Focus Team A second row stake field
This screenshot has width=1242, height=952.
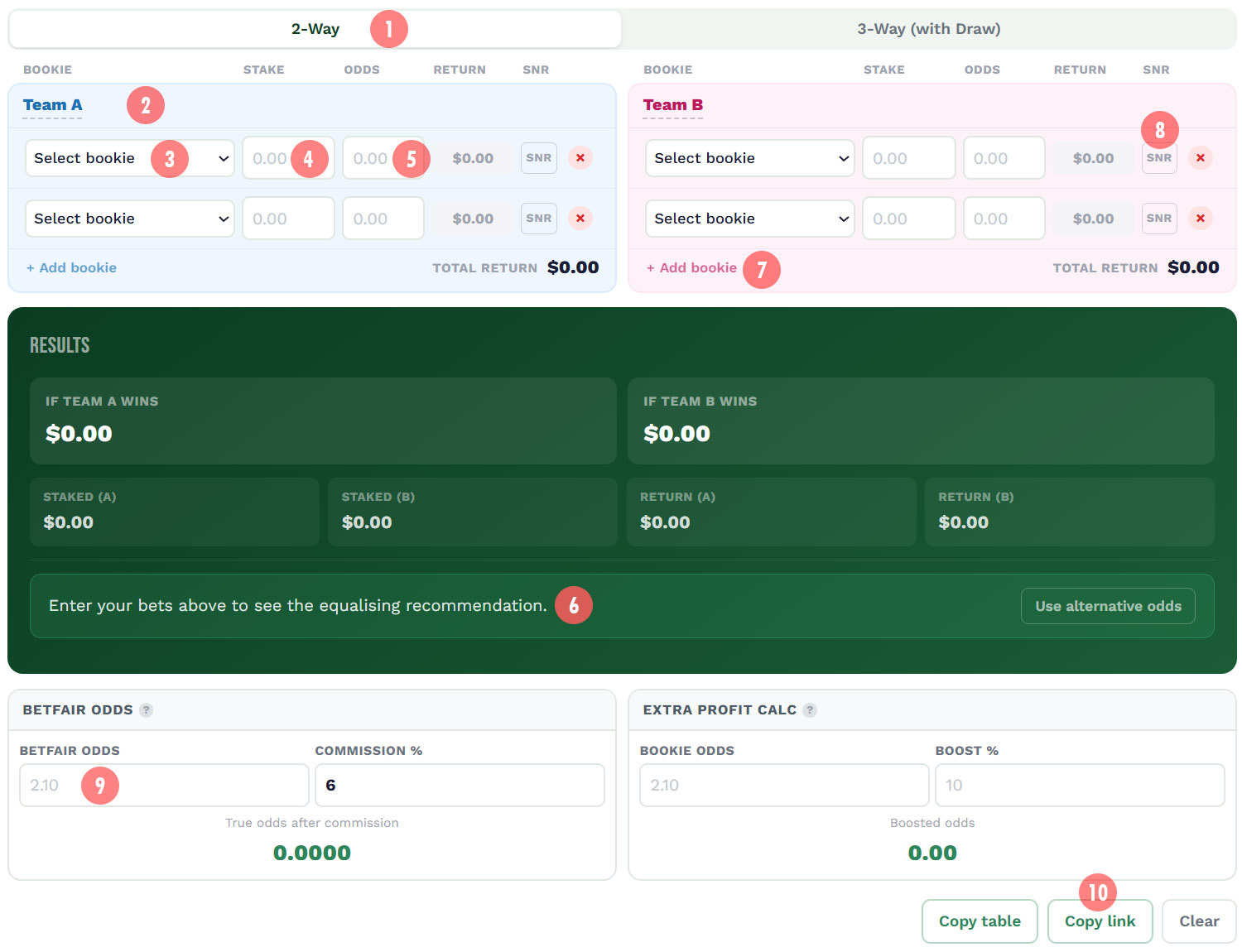pyautogui.click(x=289, y=219)
